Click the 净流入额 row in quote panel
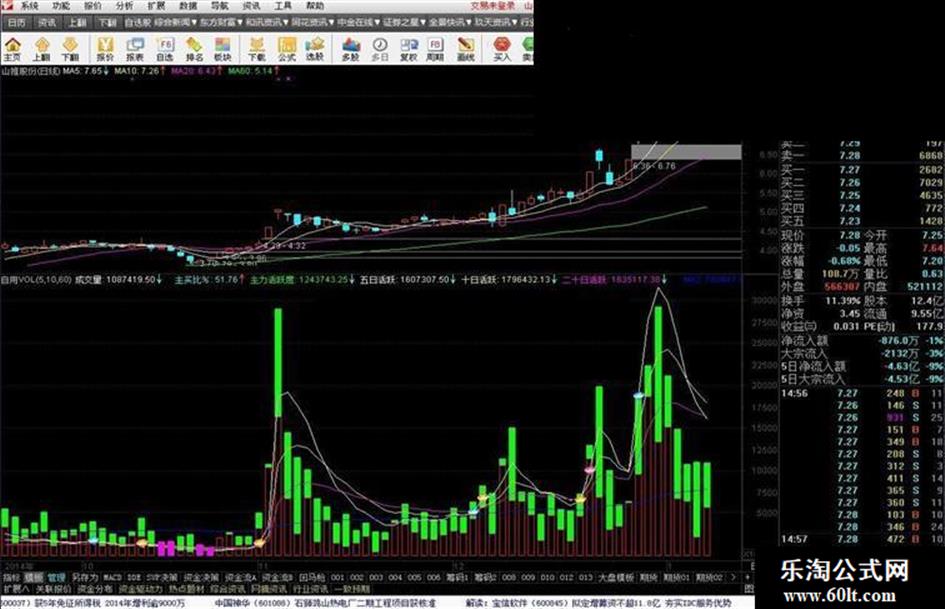 [x=862, y=341]
